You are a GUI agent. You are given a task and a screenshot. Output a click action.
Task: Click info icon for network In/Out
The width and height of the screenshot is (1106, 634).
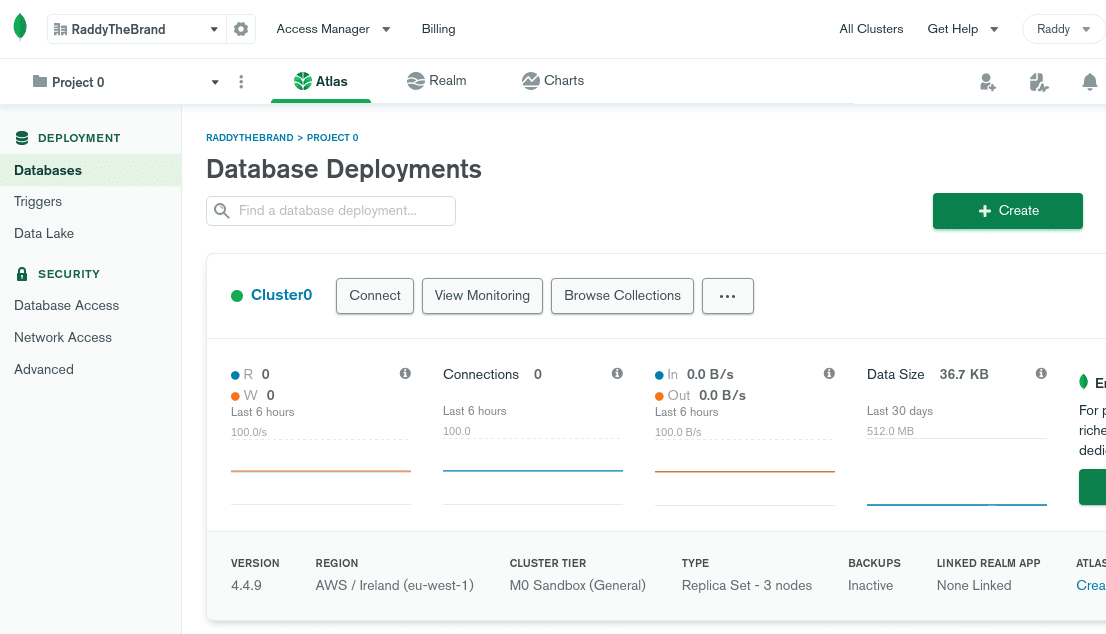(x=829, y=373)
